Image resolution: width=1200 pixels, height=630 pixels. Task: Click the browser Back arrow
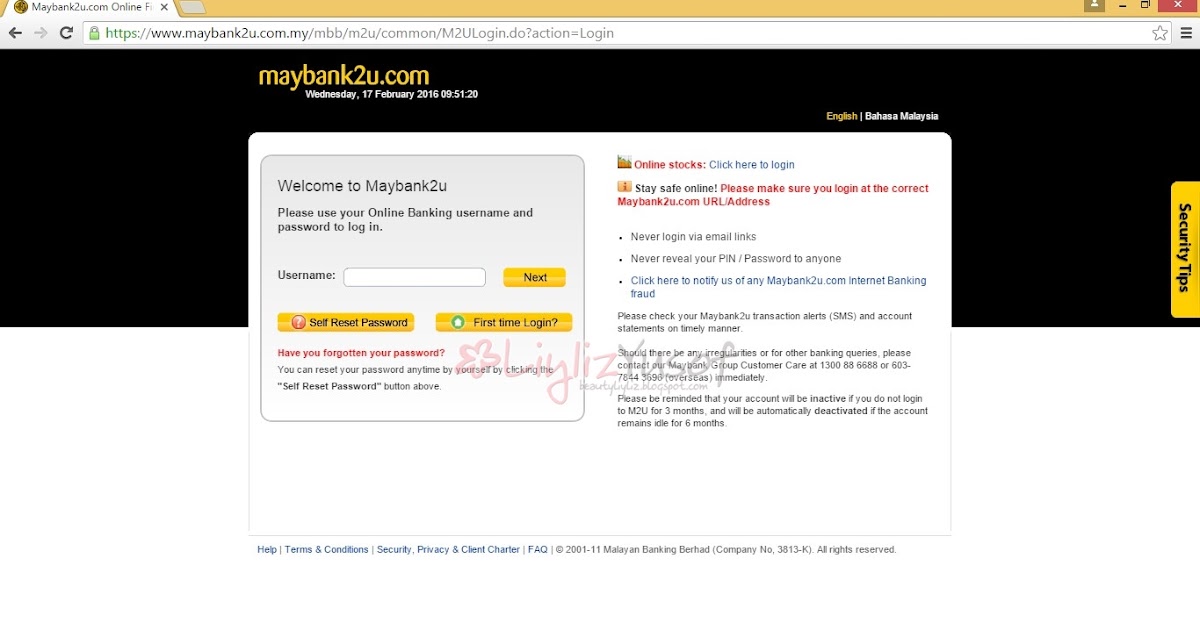15,33
